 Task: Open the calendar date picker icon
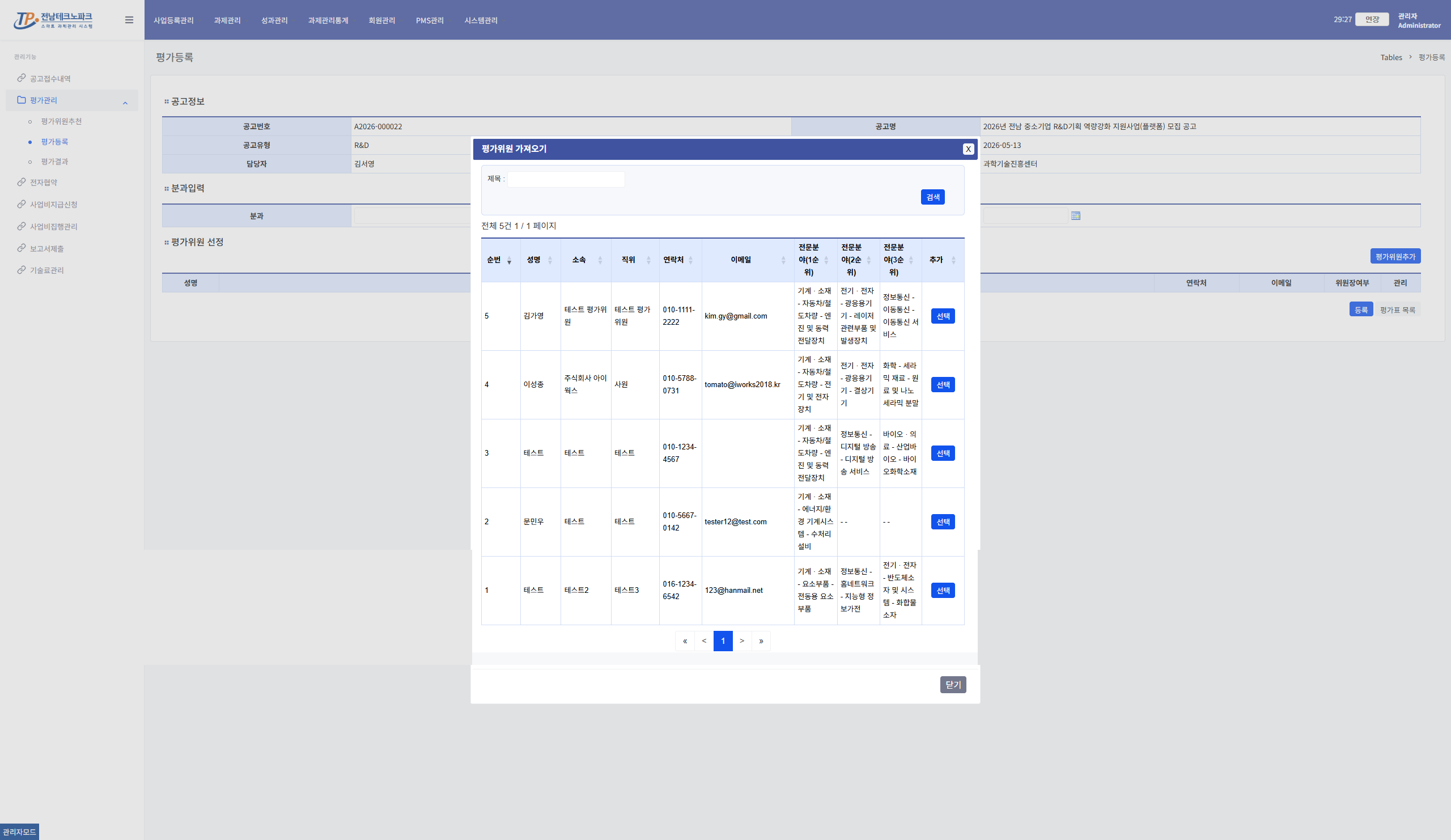[x=1076, y=216]
